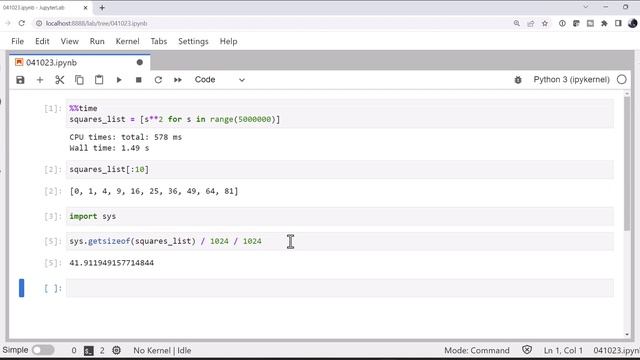Click the list output [0, 1, 4, 9...]
The width and height of the screenshot is (640, 360).
click(x=153, y=191)
